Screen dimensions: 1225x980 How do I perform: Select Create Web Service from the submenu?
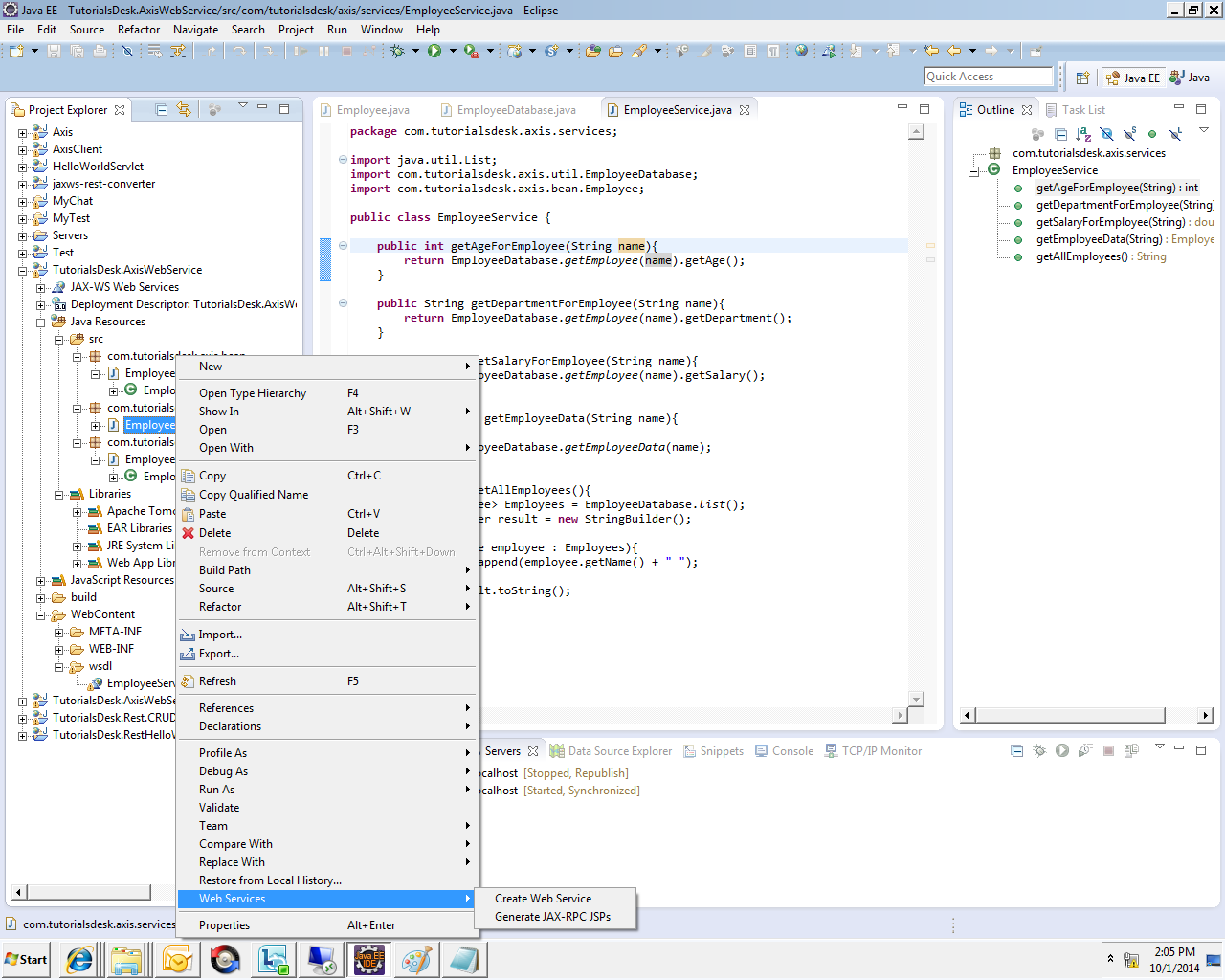click(542, 898)
